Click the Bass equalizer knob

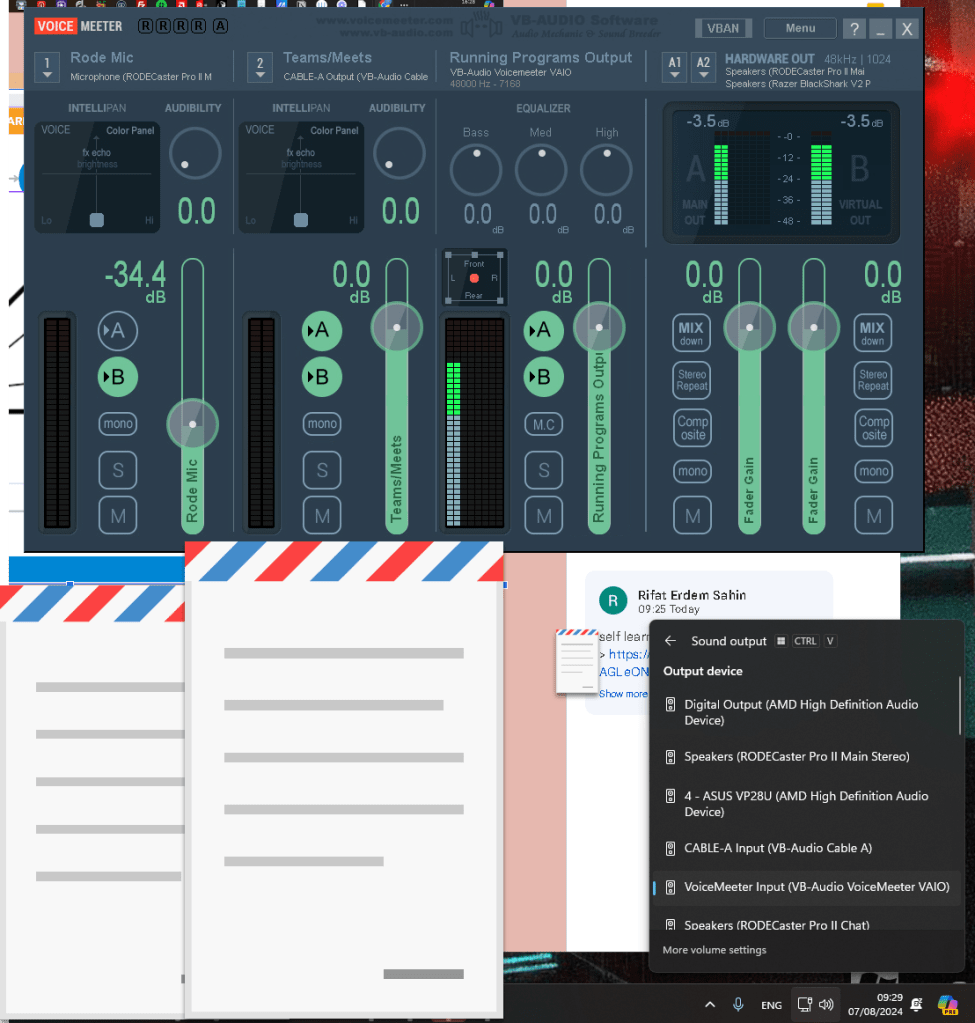tap(476, 170)
